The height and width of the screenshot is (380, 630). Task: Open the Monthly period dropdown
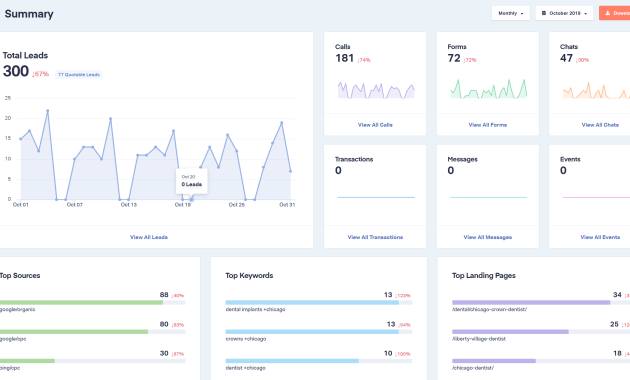tap(511, 13)
